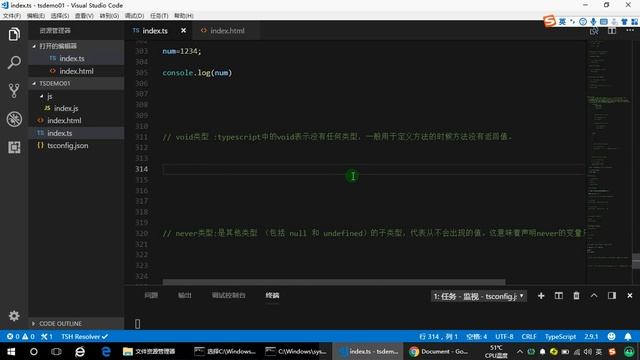This screenshot has width=640, height=360.
Task: Open Task View on the taskbar
Action: 56,351
